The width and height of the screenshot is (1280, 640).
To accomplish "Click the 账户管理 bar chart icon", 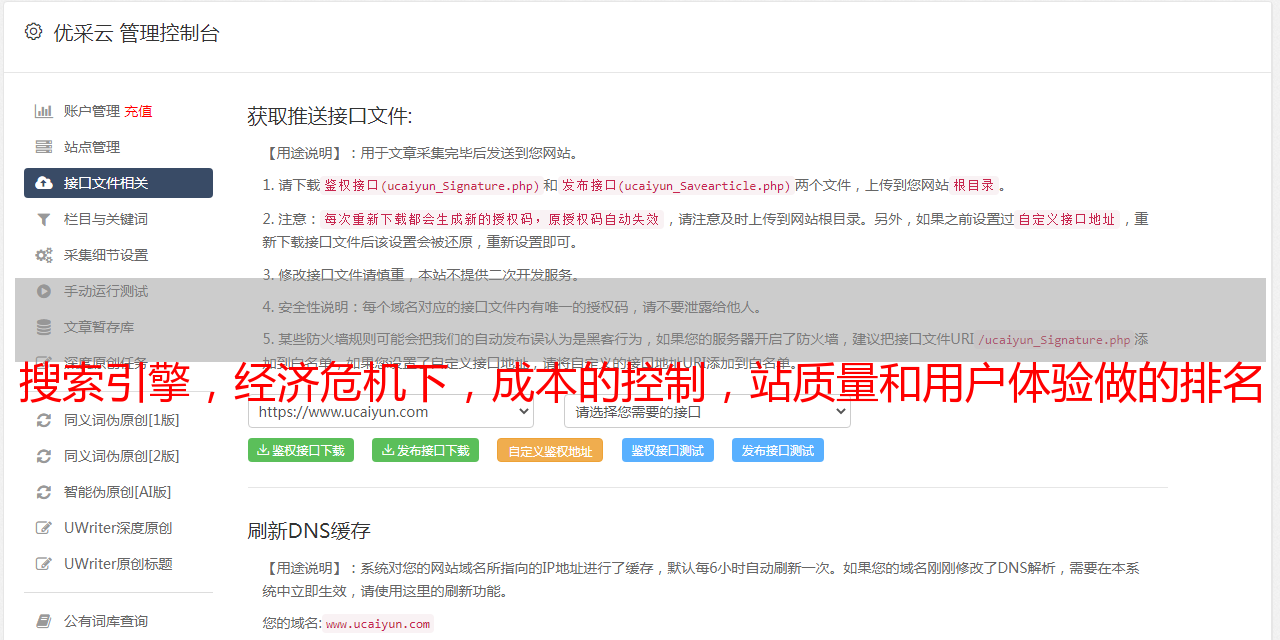I will tap(44, 111).
